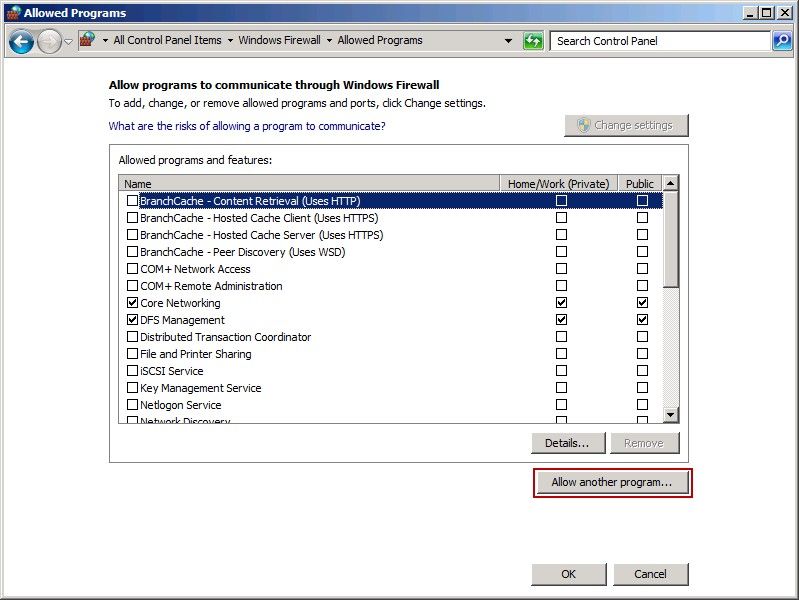The image size is (799, 600).
Task: Click the Remove button
Action: (x=645, y=443)
